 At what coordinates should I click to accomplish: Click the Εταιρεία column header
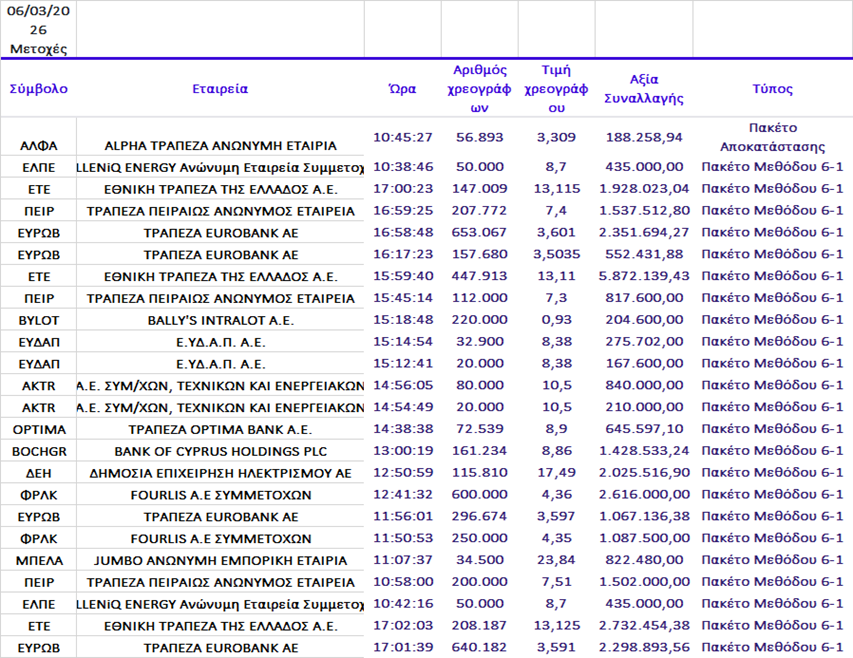(220, 89)
